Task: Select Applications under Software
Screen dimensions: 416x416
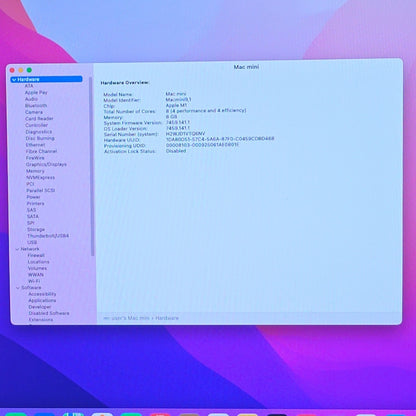Action: (x=42, y=300)
